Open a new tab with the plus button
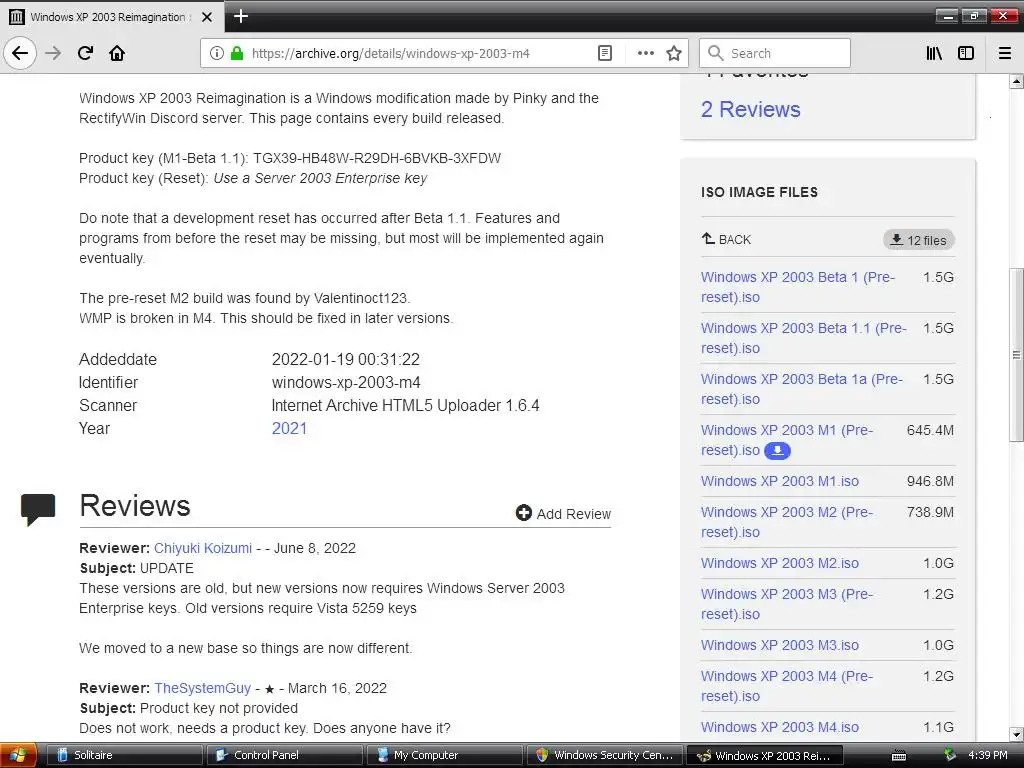Viewport: 1024px width, 768px height. tap(241, 16)
